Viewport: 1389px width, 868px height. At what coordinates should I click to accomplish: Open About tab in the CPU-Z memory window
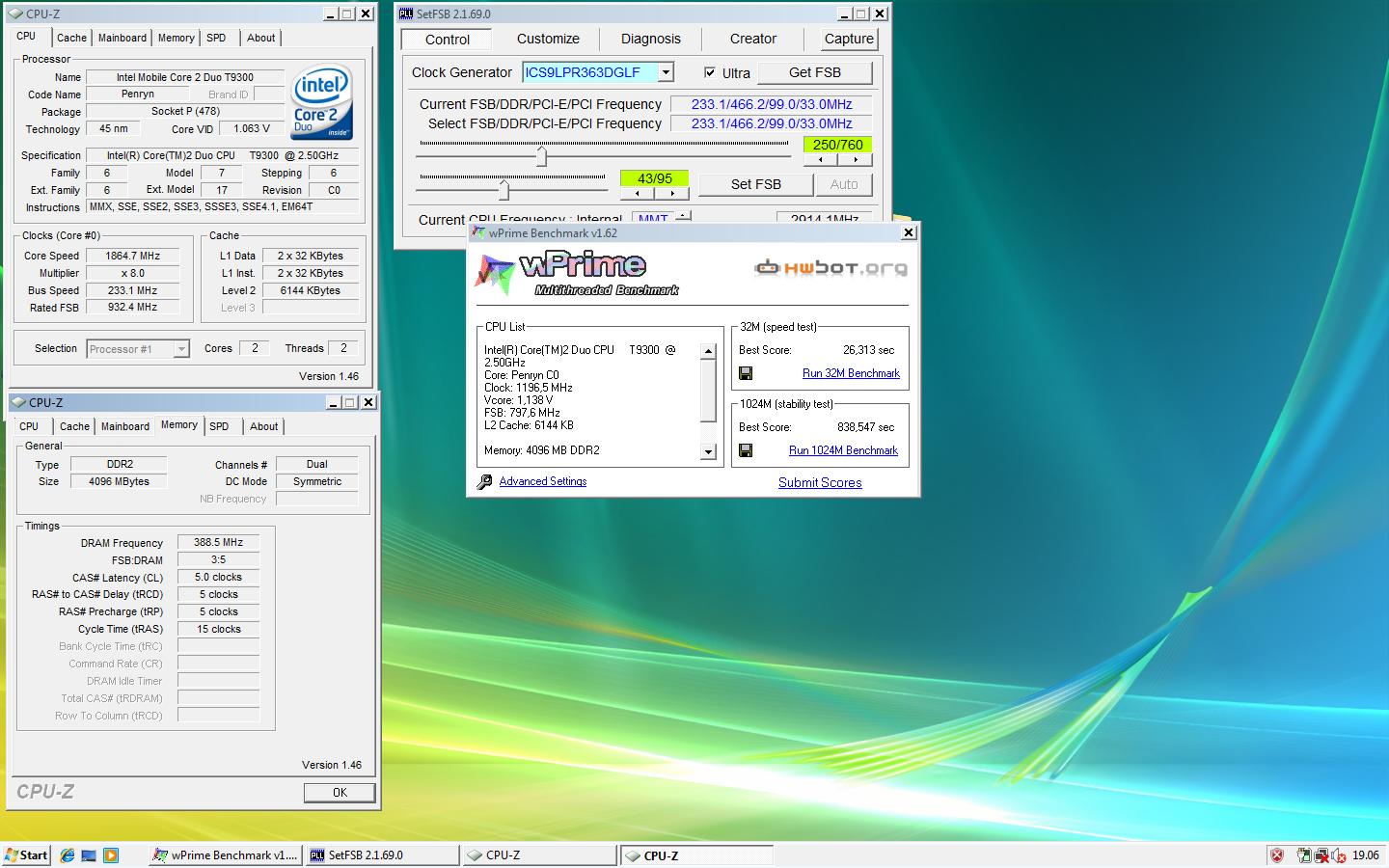click(x=264, y=426)
